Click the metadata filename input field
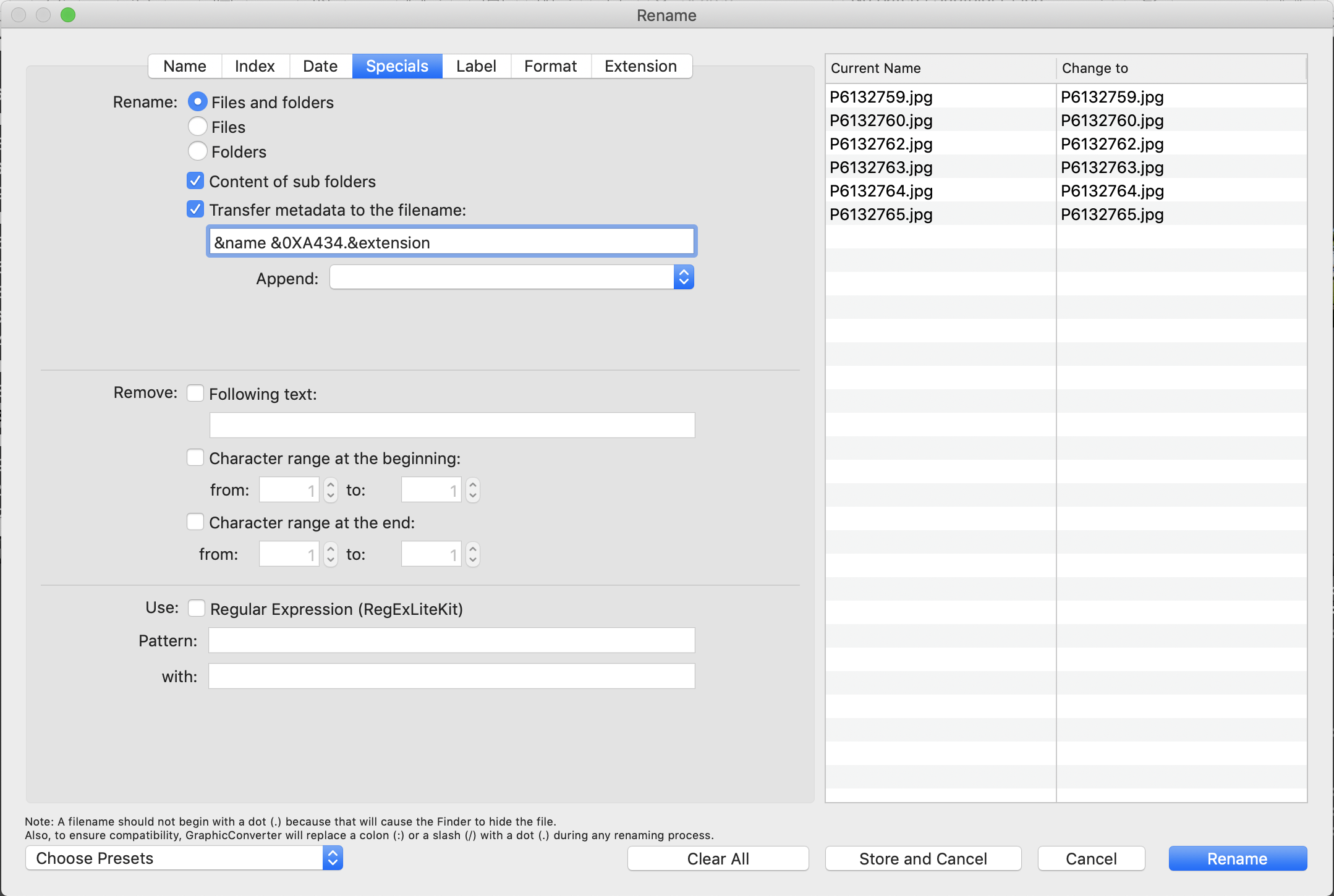The width and height of the screenshot is (1334, 896). coord(452,242)
